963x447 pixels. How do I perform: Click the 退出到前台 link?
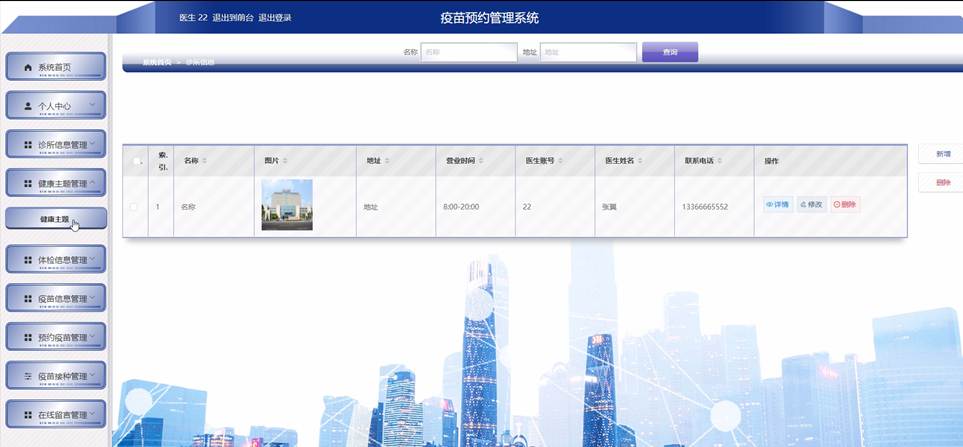tap(233, 18)
